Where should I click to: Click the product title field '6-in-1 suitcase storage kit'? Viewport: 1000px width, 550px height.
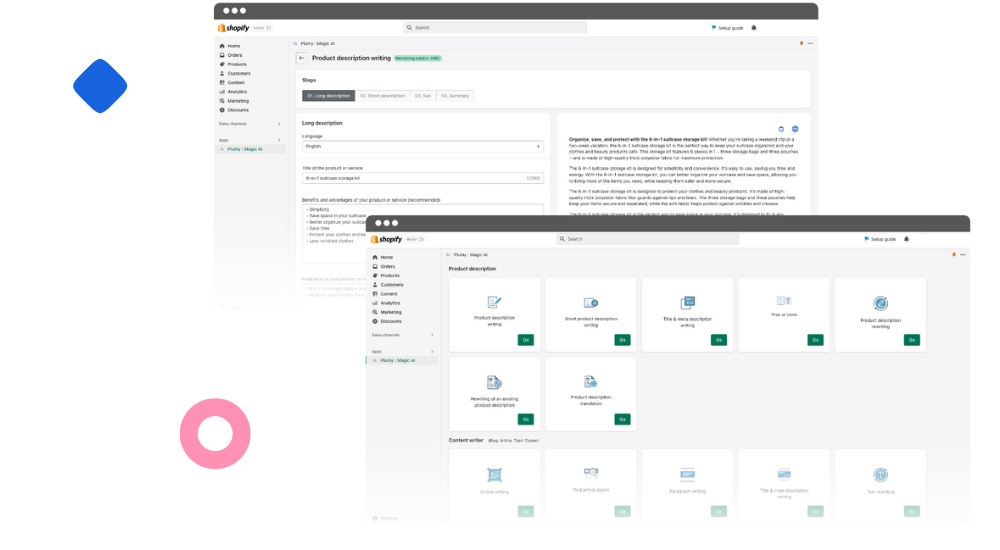423,179
